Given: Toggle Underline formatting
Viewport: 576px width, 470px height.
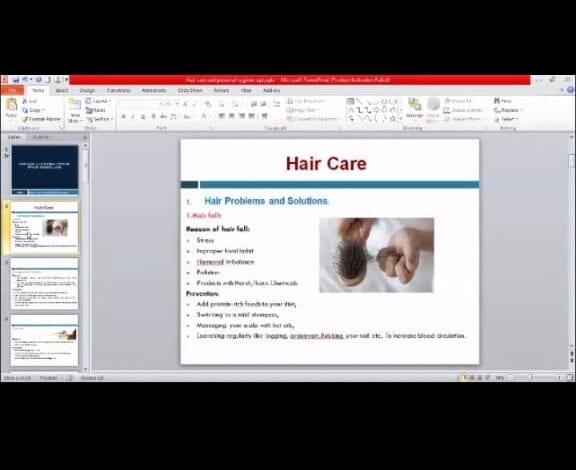Looking at the screenshot, I should click(143, 116).
